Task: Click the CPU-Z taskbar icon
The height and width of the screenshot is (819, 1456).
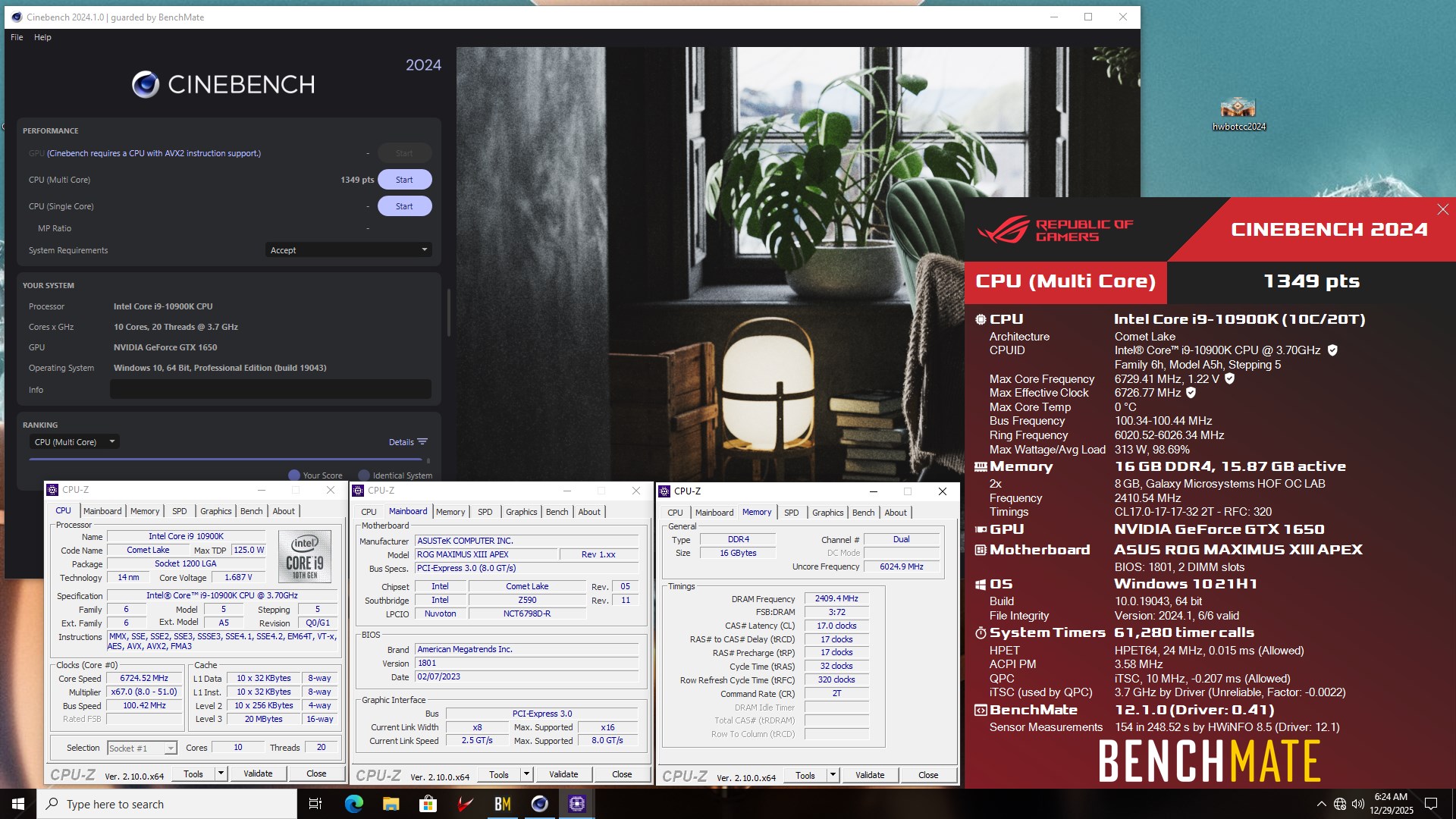Action: (x=576, y=804)
